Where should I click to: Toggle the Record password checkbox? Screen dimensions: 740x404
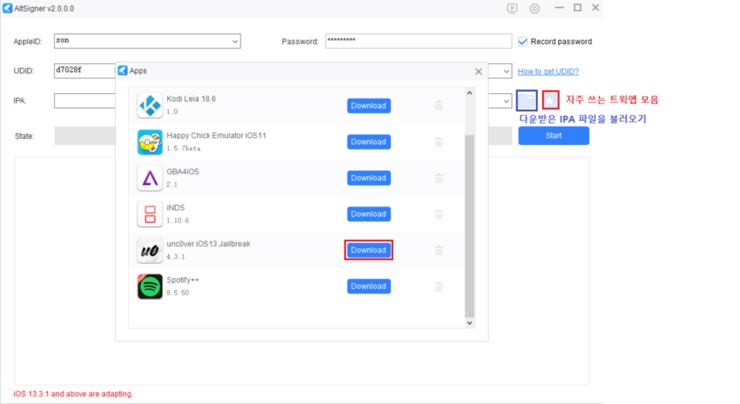click(522, 42)
